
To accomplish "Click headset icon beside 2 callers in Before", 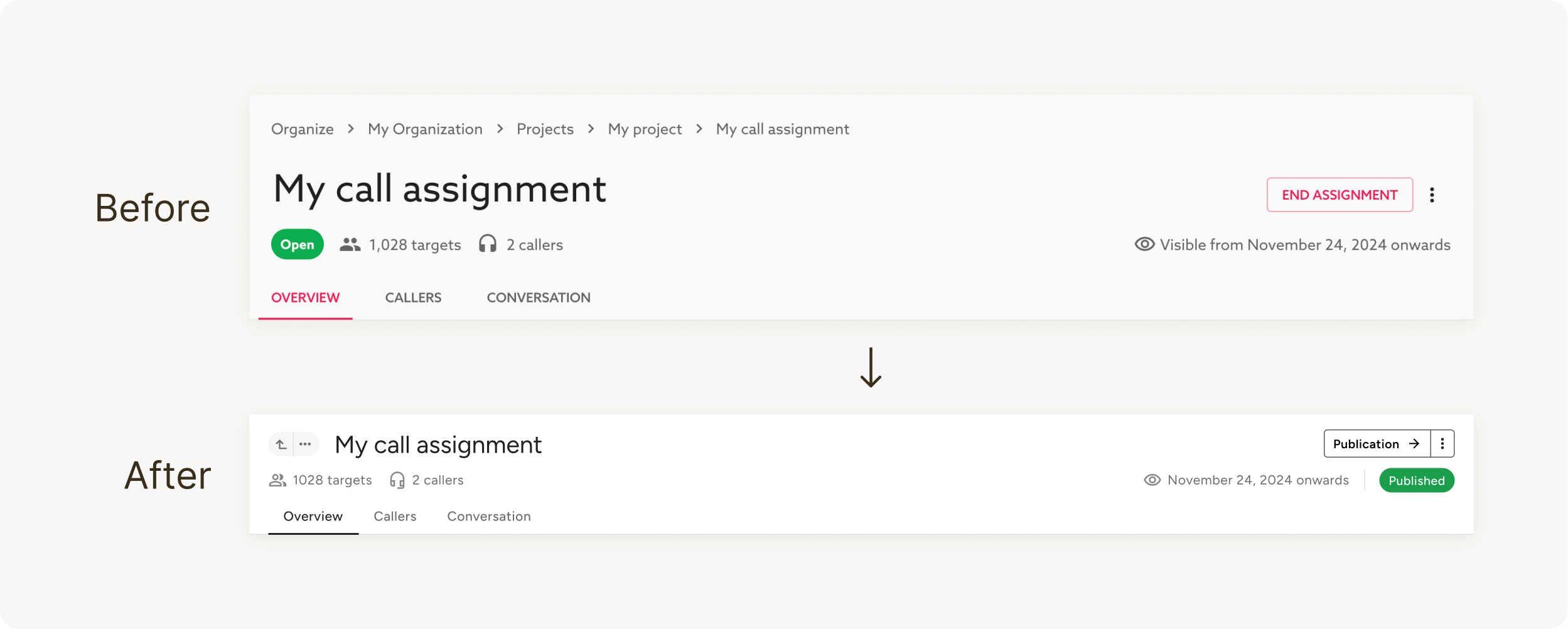I will click(x=488, y=244).
